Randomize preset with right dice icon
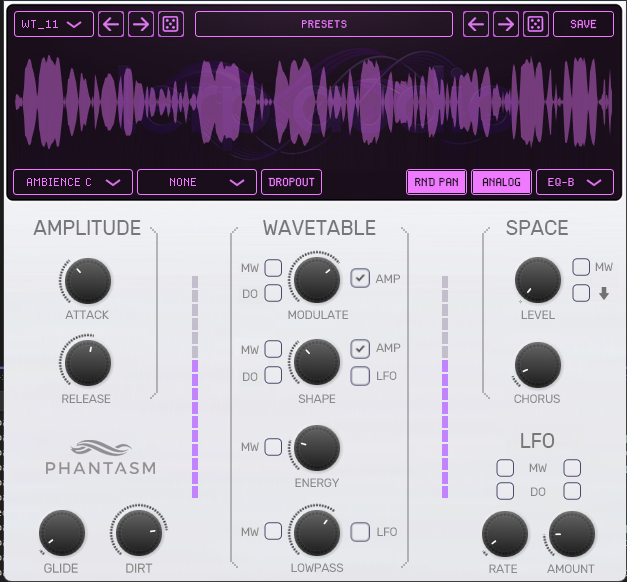627x582 pixels. tap(535, 24)
